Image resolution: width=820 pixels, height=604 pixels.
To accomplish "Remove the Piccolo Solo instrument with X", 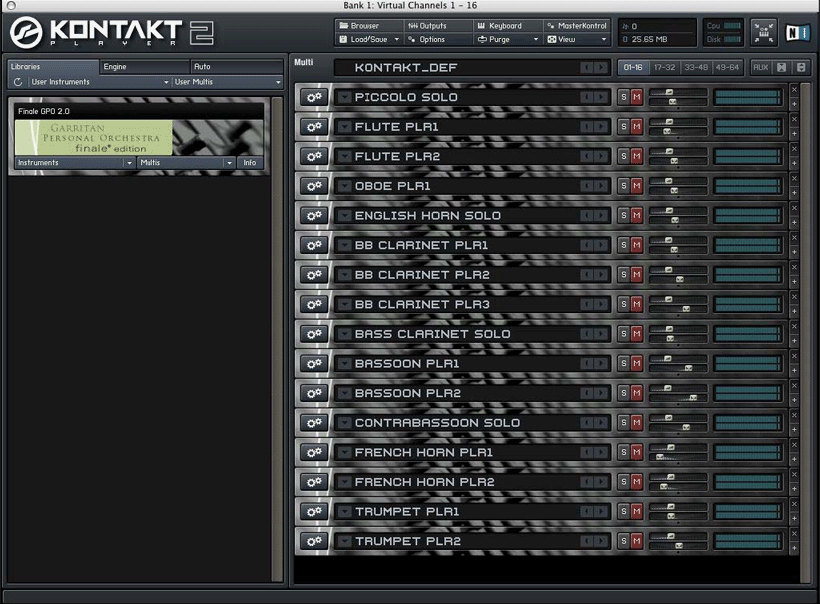I will [794, 90].
